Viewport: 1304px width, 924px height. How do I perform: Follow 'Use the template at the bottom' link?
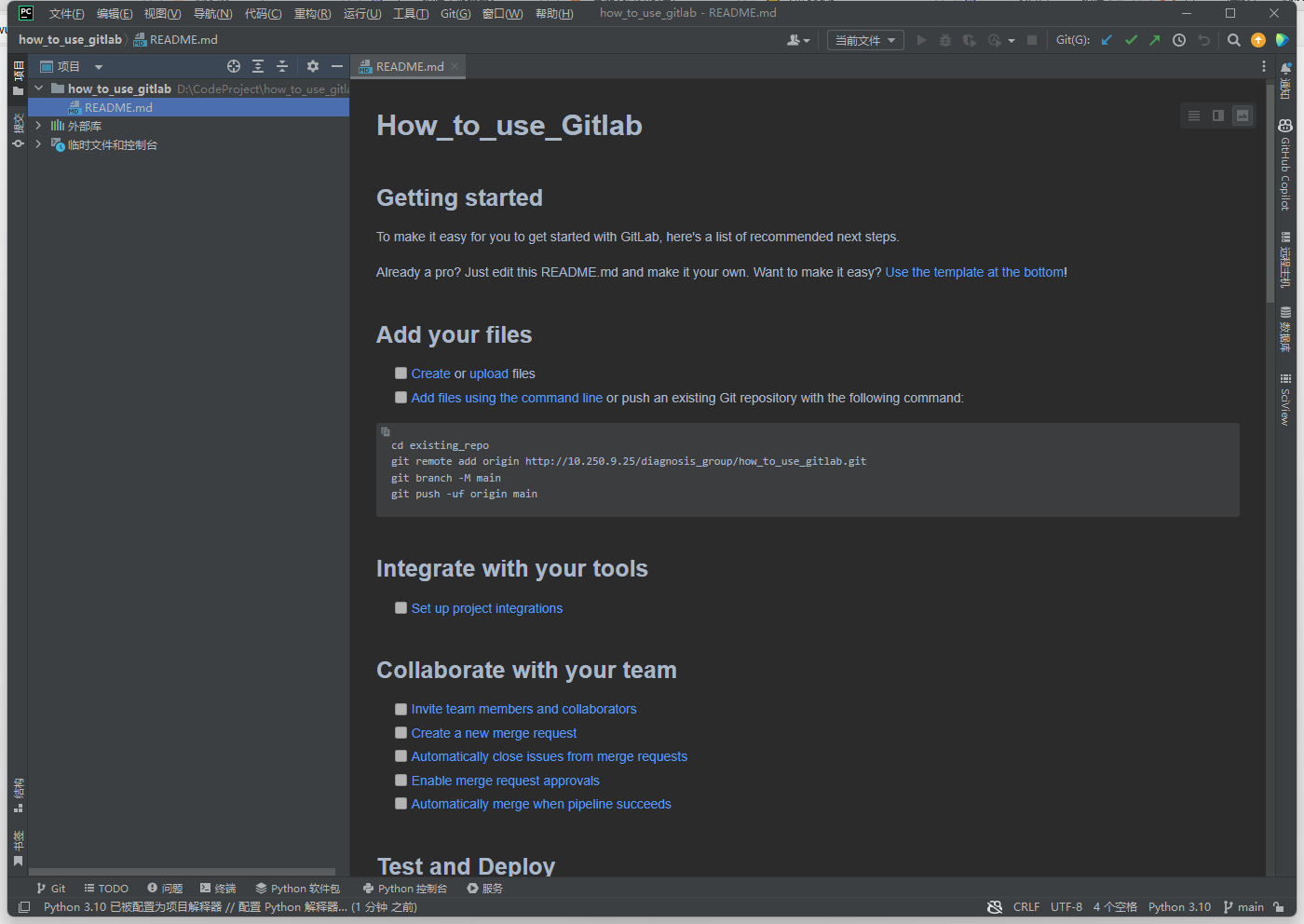click(974, 272)
